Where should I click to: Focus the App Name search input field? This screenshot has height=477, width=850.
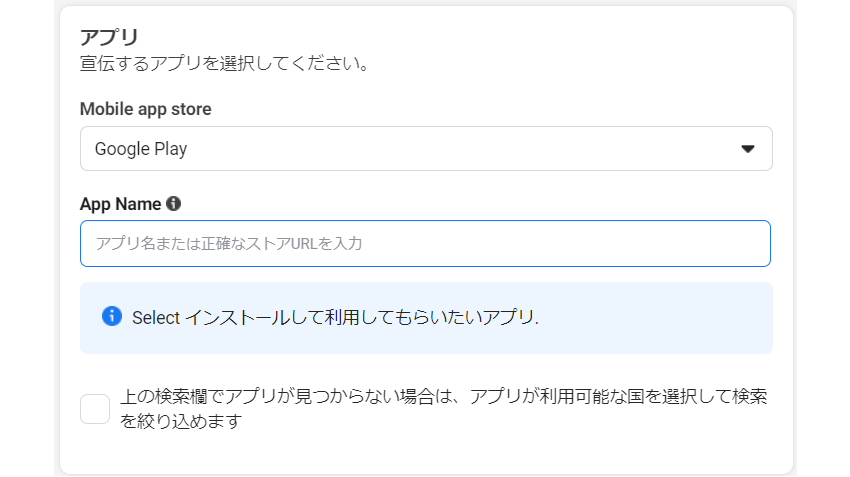[x=425, y=243]
